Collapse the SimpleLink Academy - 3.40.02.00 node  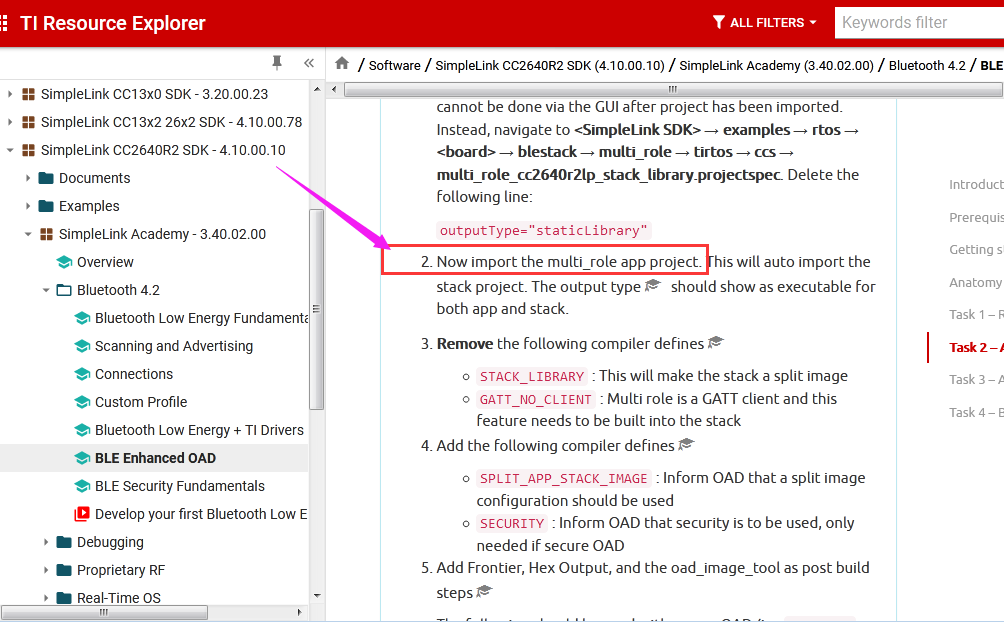28,234
